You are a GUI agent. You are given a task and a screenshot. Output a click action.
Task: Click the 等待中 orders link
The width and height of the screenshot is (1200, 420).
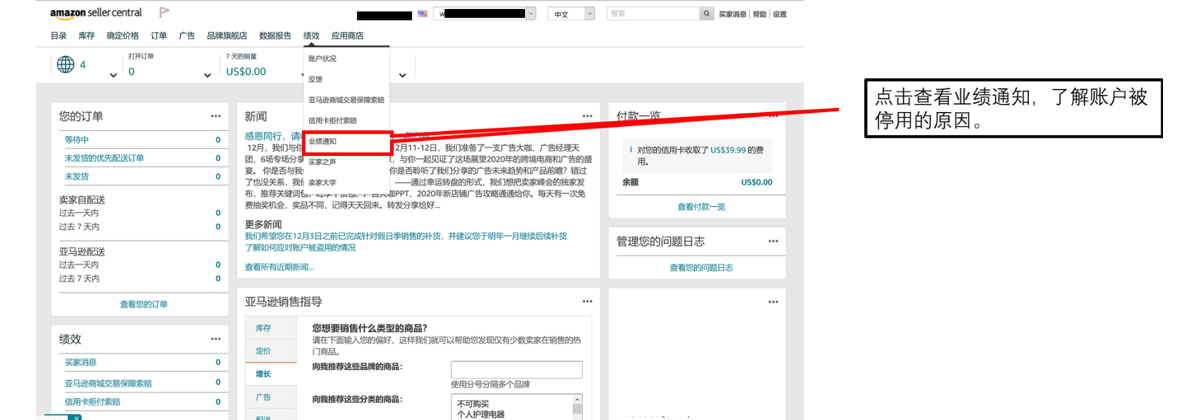pyautogui.click(x=77, y=140)
